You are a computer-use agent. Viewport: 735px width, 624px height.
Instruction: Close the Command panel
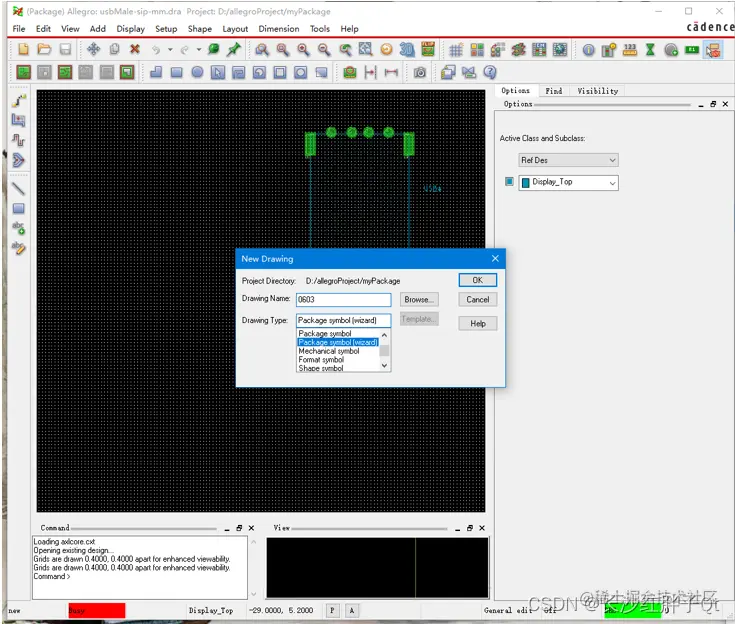point(251,528)
